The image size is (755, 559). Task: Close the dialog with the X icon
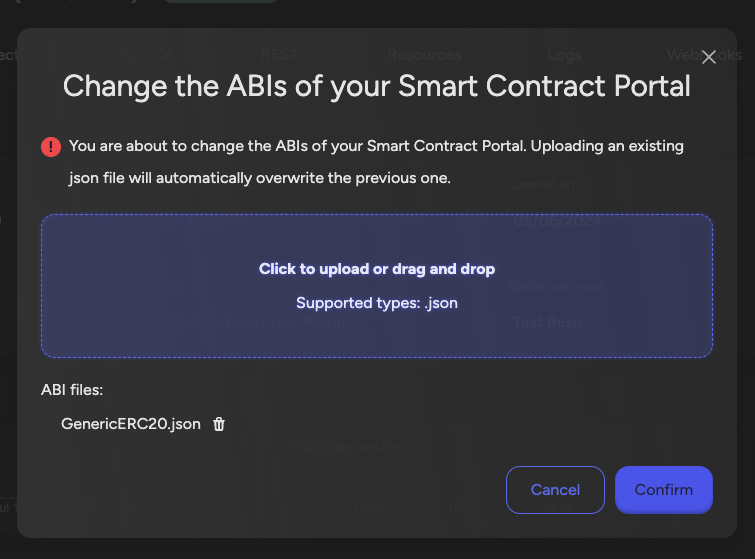click(x=709, y=57)
